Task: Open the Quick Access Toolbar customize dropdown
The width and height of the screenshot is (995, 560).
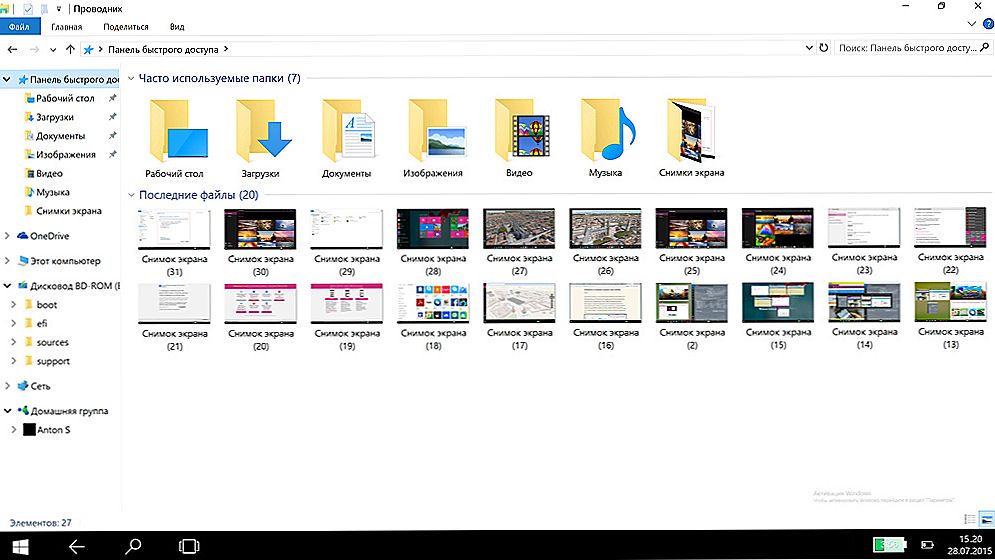Action: pos(58,9)
